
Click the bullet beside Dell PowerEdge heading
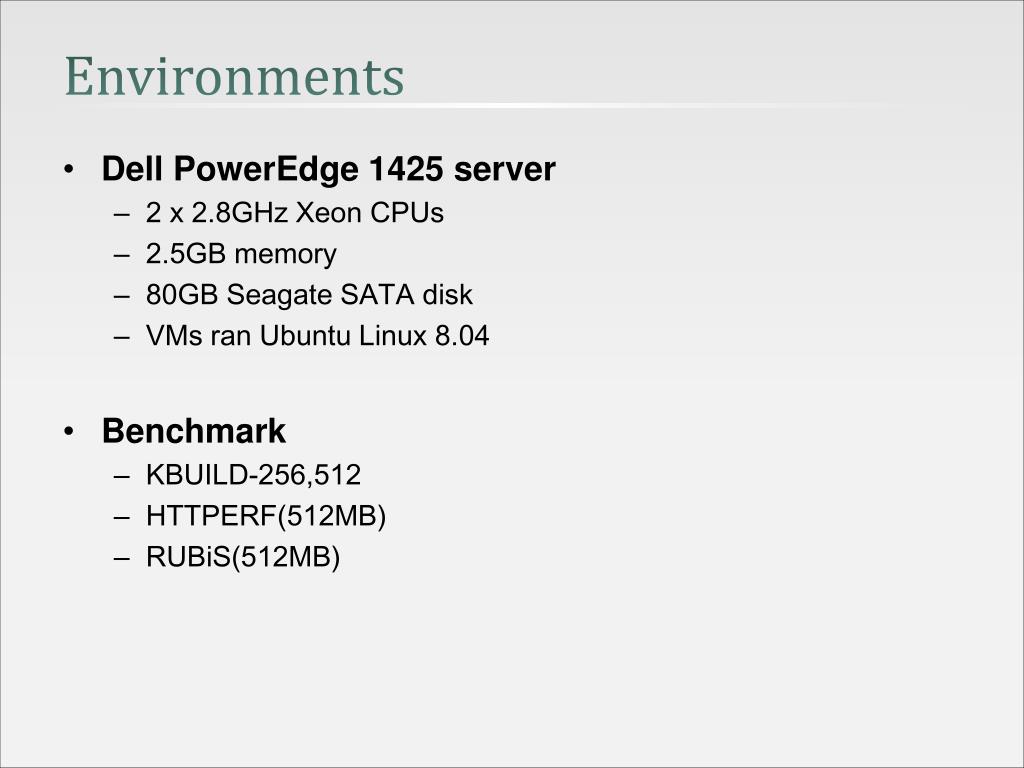[69, 170]
